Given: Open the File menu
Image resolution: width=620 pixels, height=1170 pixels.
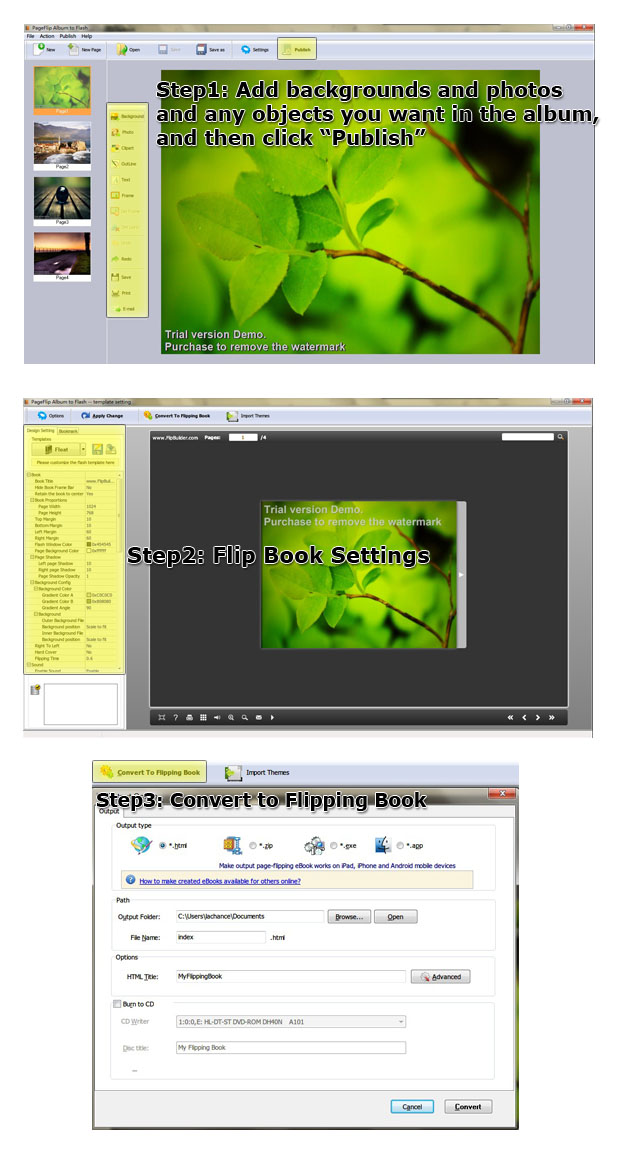Looking at the screenshot, I should click(x=31, y=36).
